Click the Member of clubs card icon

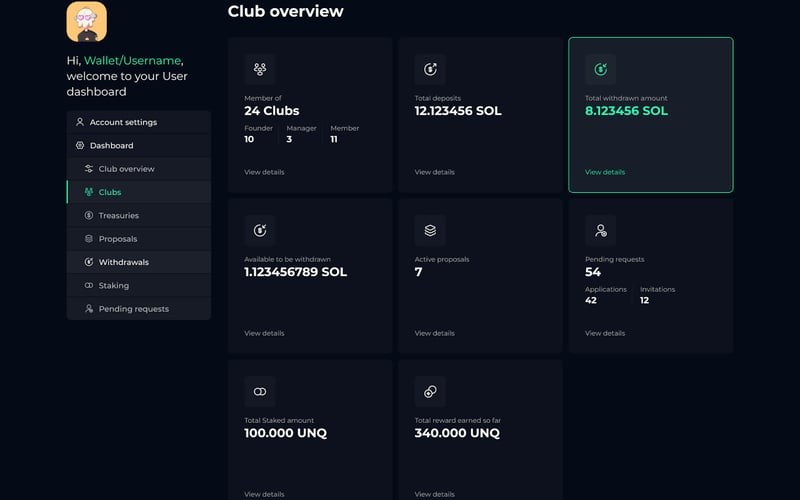click(260, 69)
